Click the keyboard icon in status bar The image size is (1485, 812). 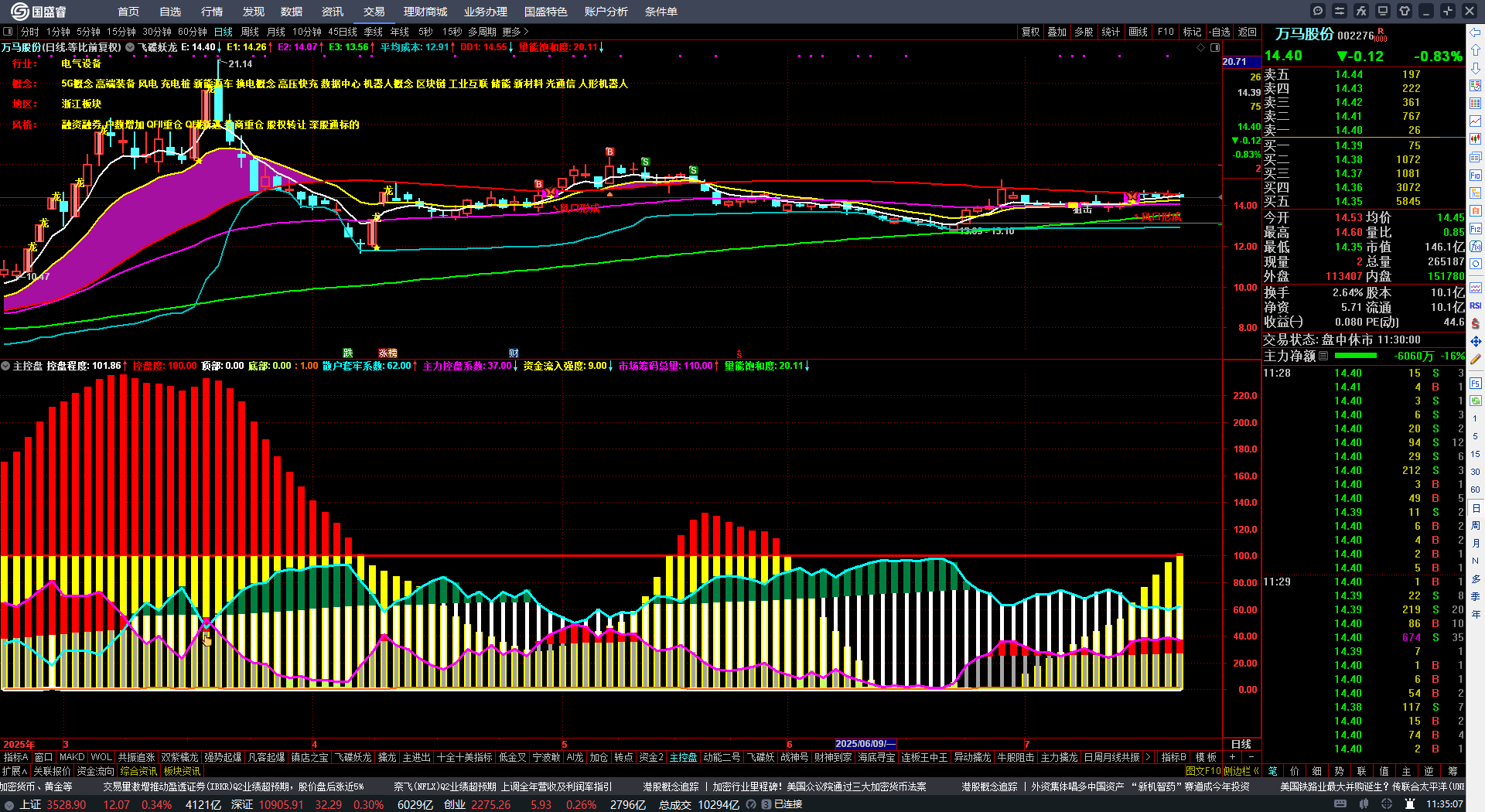tap(1340, 804)
